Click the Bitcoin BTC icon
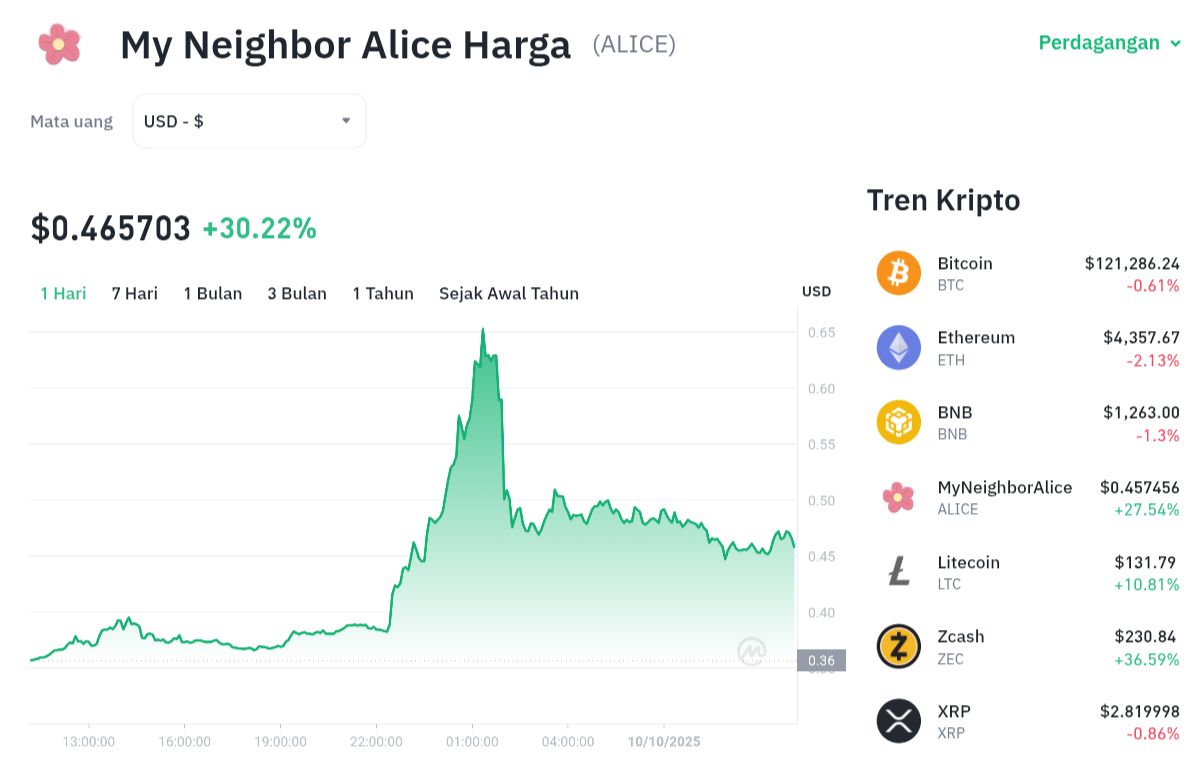Screen dimensions: 1202x764 click(x=897, y=272)
